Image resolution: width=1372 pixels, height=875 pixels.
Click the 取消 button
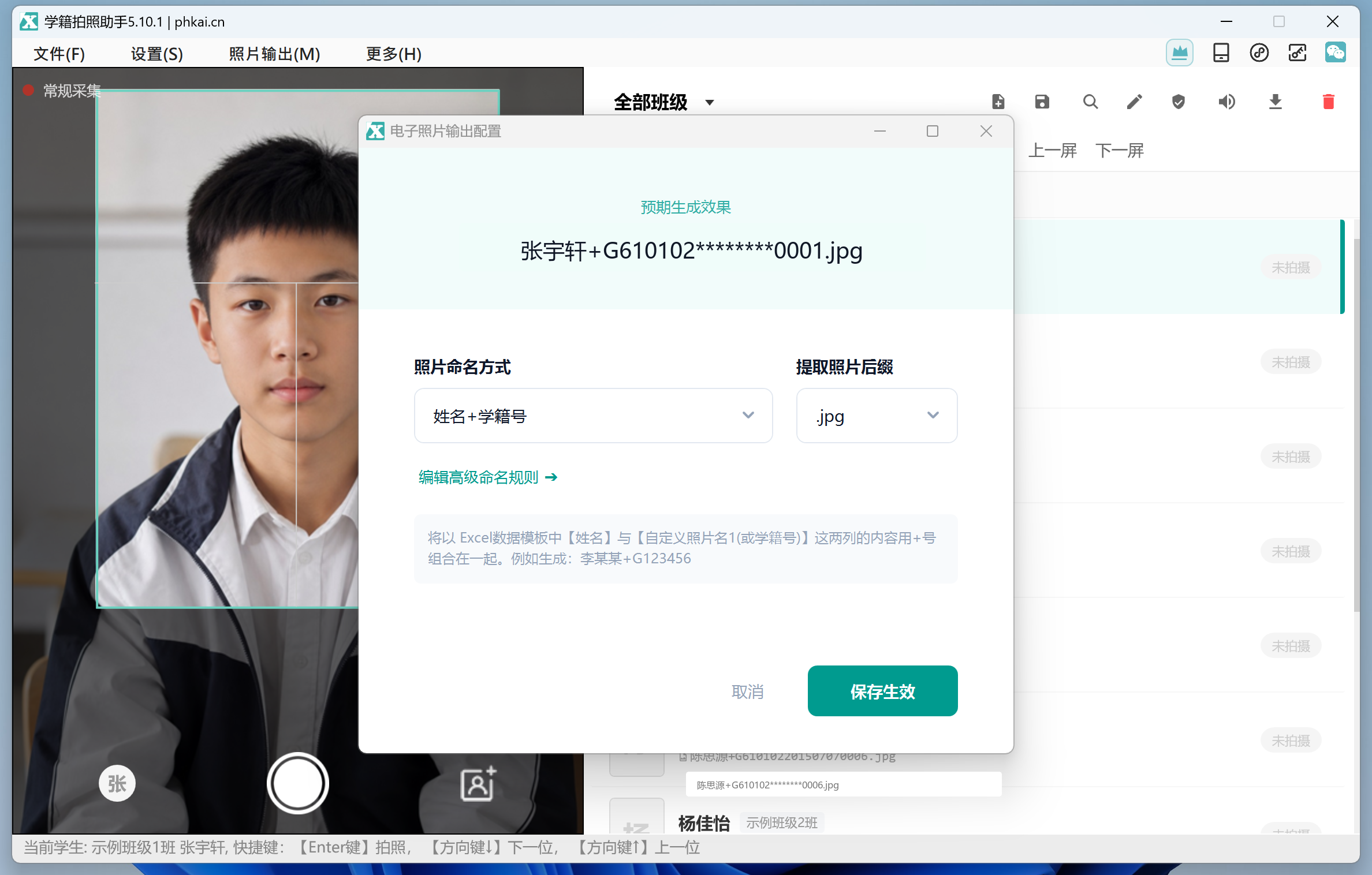747,691
